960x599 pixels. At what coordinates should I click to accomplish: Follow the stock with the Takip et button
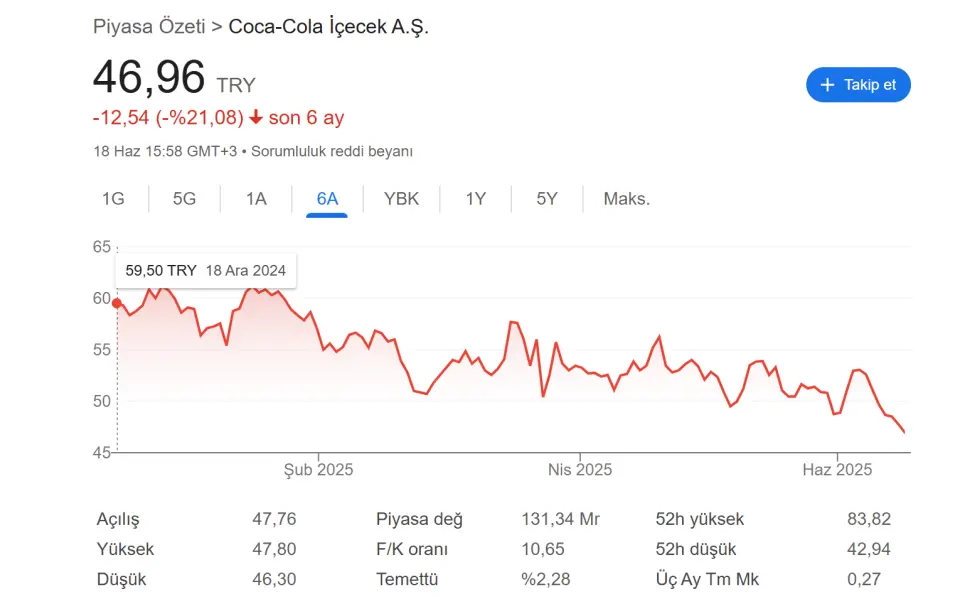[858, 85]
